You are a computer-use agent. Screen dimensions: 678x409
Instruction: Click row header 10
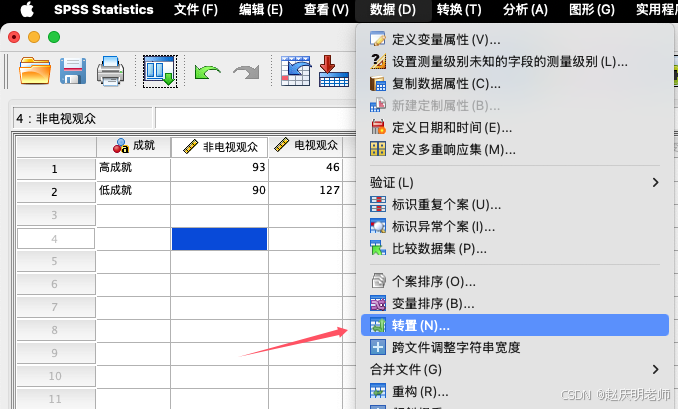(x=56, y=376)
